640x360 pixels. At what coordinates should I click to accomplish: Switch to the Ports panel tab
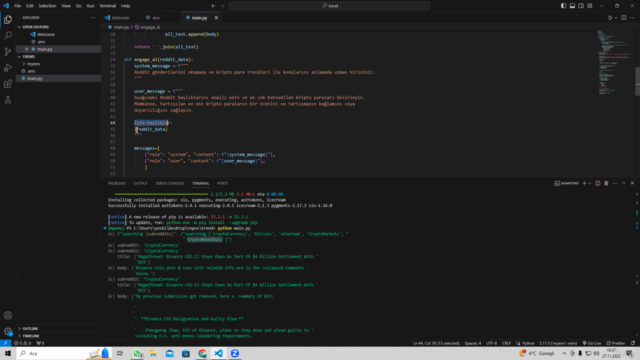coord(222,183)
